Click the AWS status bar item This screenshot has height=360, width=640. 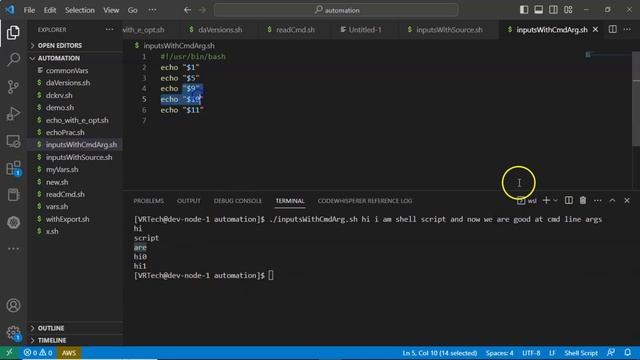(69, 353)
